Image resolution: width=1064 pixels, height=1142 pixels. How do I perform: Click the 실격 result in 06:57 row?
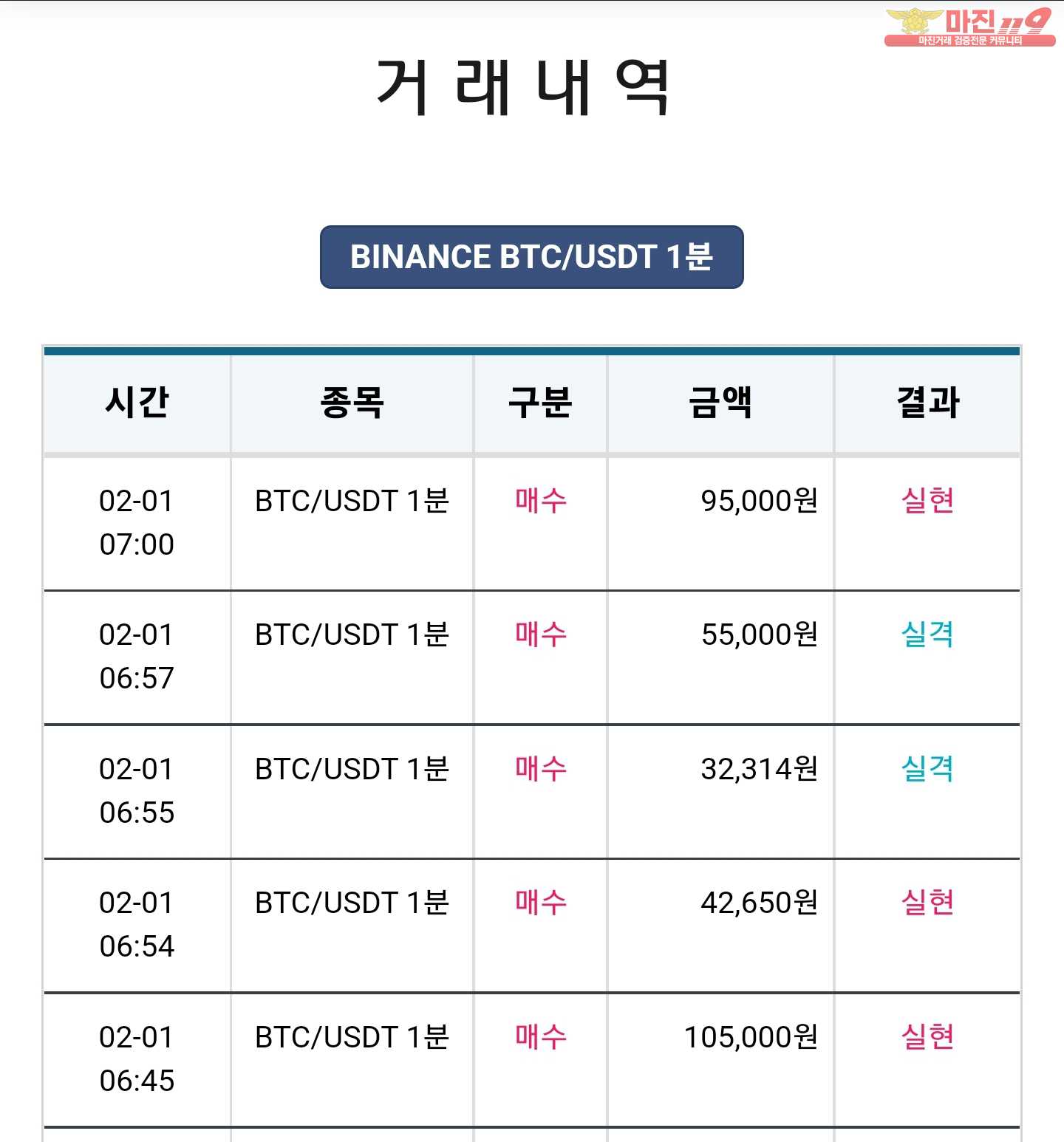(927, 635)
